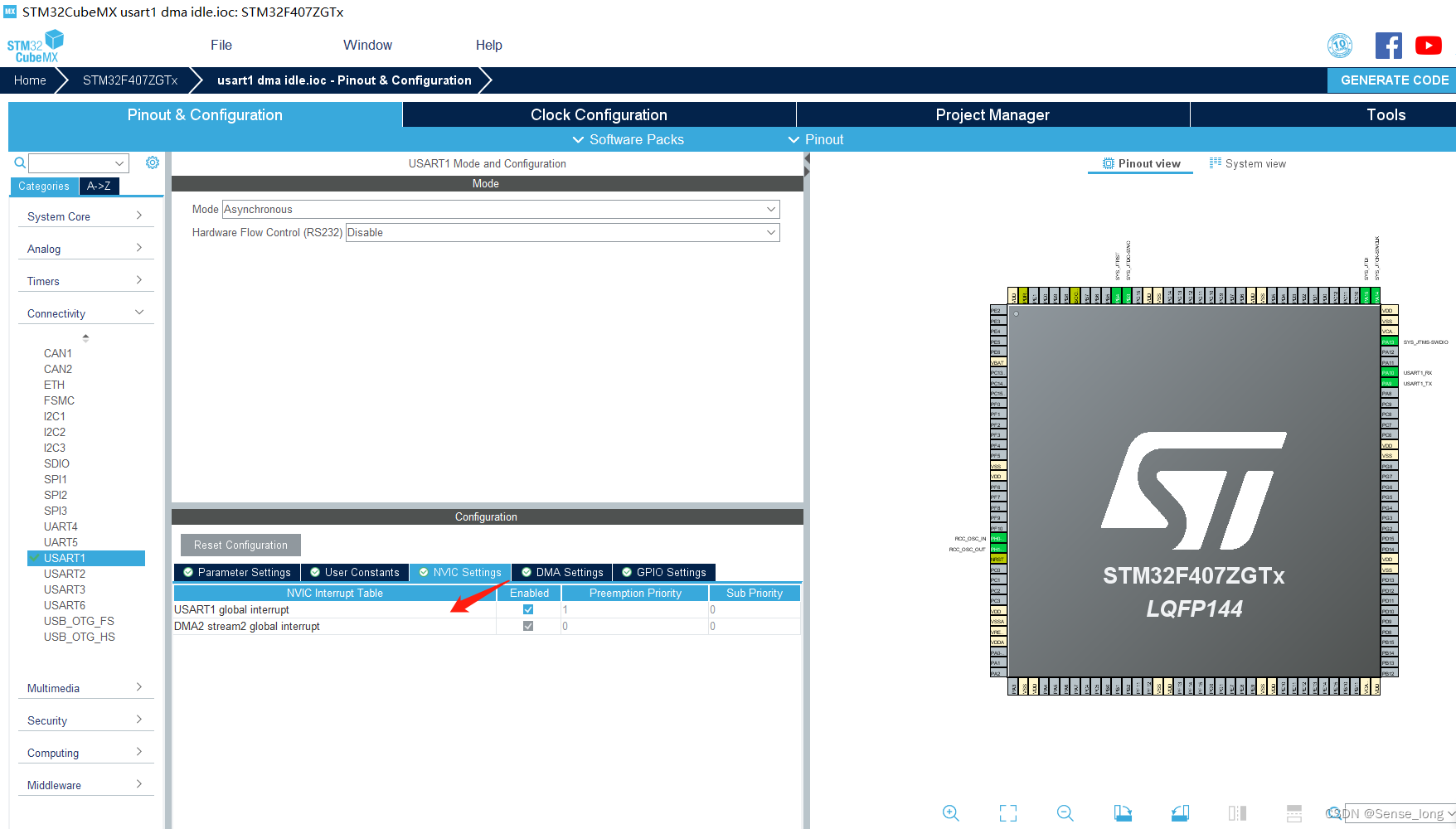
Task: Click USART1 preemption priority value
Action: tap(634, 609)
